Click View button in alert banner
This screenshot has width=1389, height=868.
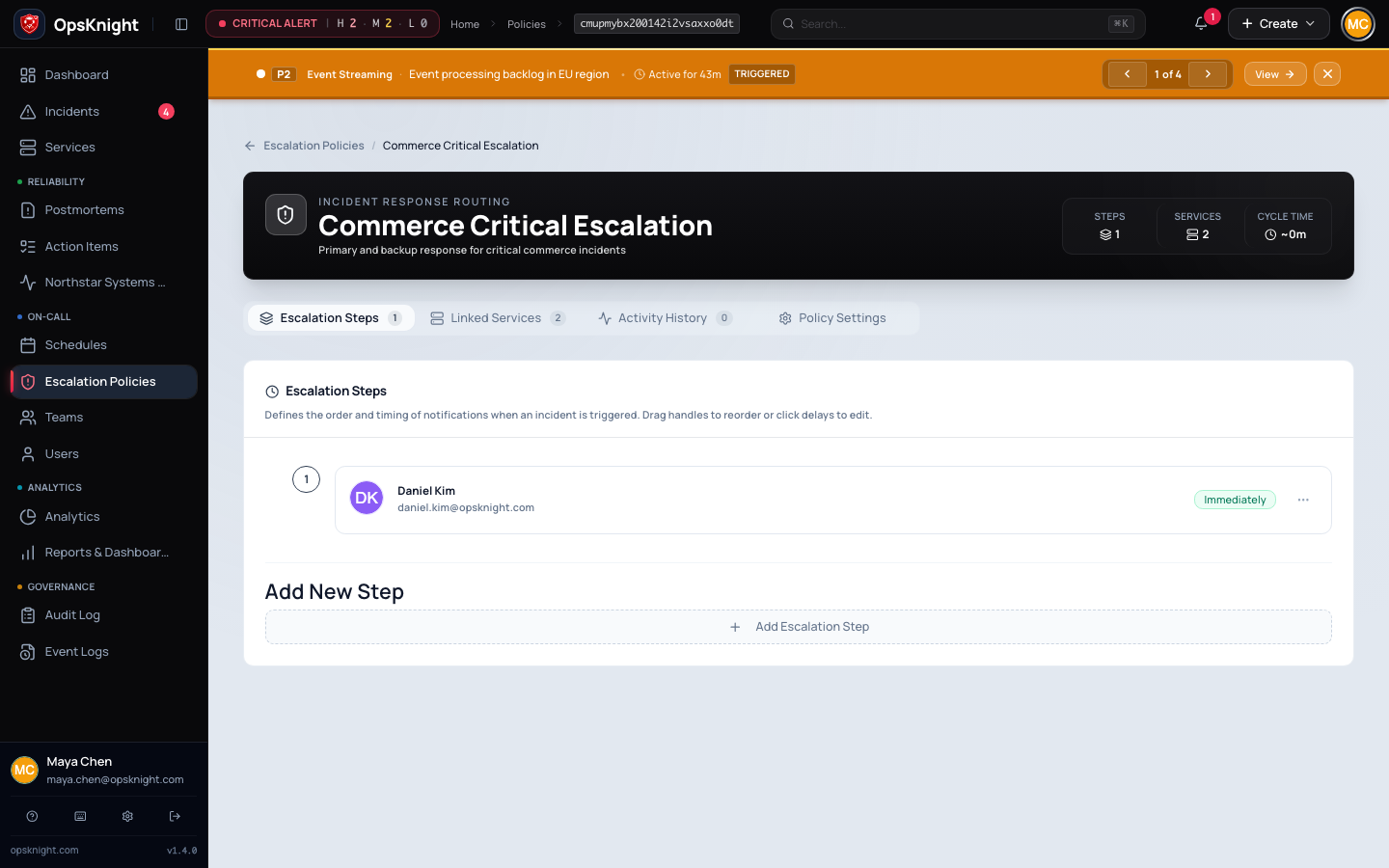click(1275, 74)
